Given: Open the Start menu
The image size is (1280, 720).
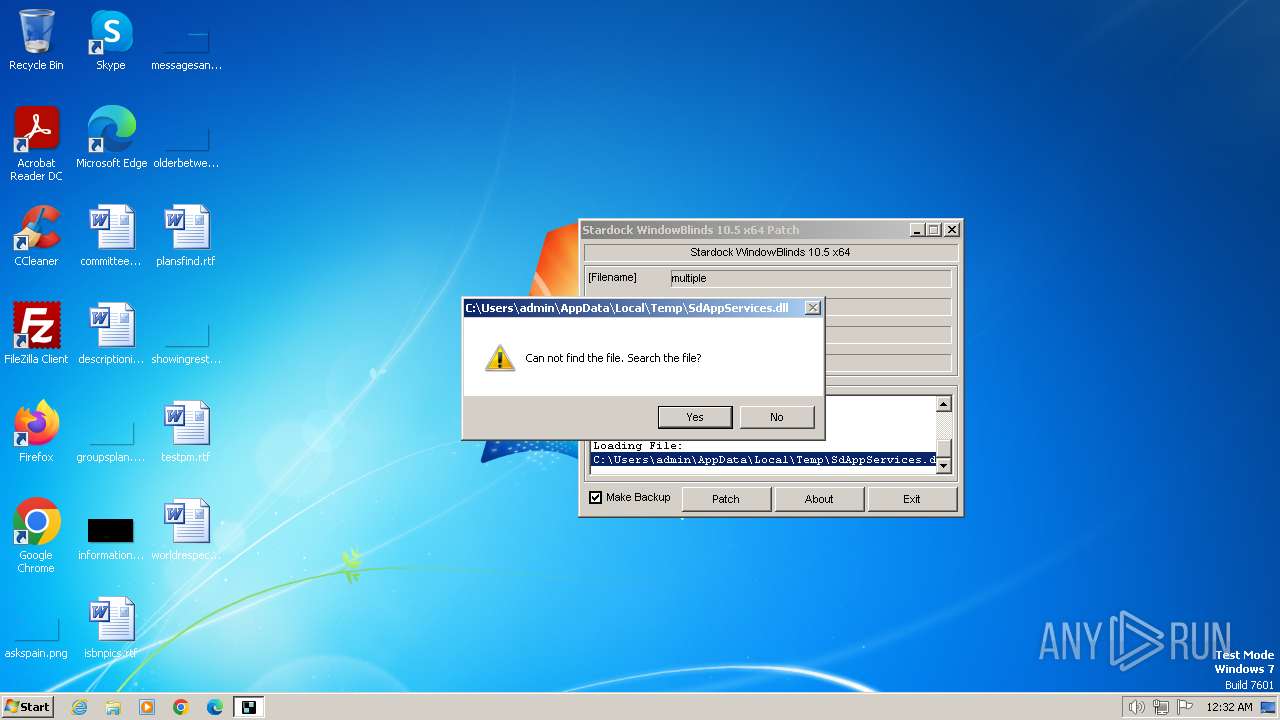Looking at the screenshot, I should tap(27, 707).
